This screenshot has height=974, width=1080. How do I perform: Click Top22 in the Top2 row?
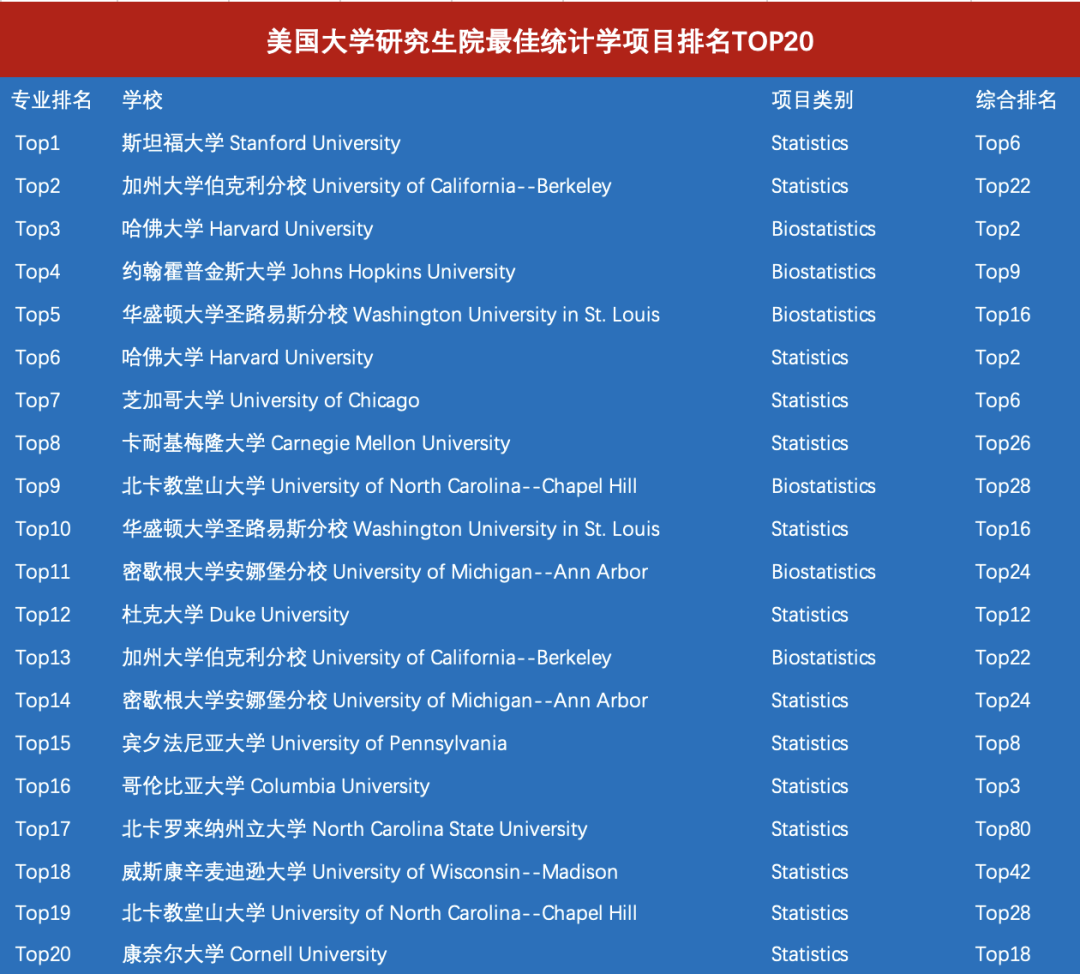pyautogui.click(x=1003, y=186)
